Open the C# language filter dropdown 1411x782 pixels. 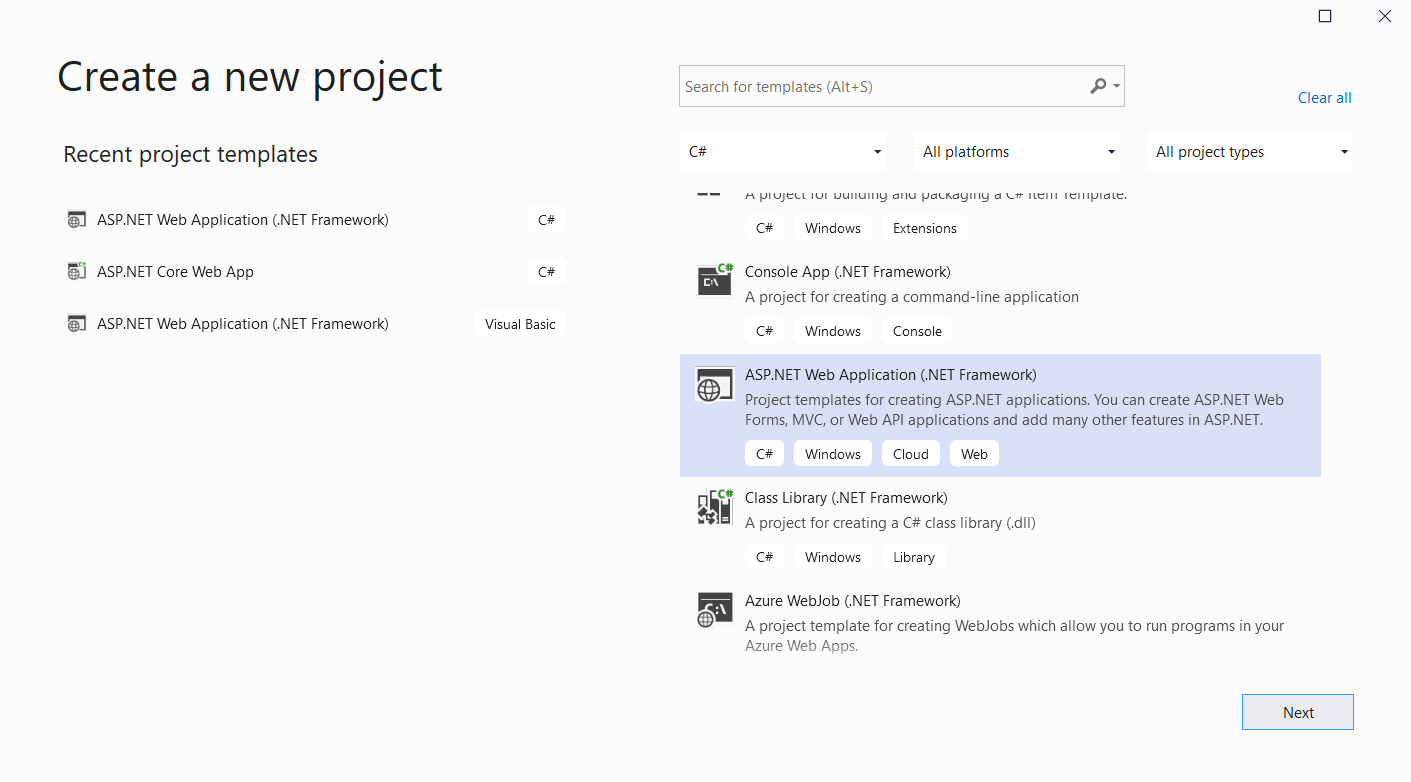(783, 152)
